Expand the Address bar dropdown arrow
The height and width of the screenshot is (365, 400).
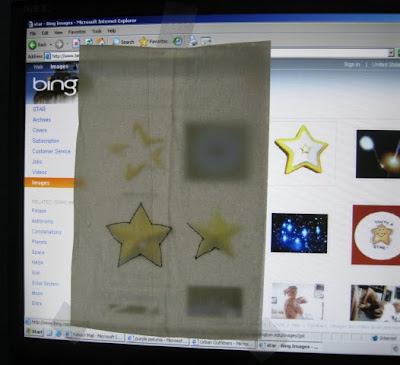tap(391, 53)
